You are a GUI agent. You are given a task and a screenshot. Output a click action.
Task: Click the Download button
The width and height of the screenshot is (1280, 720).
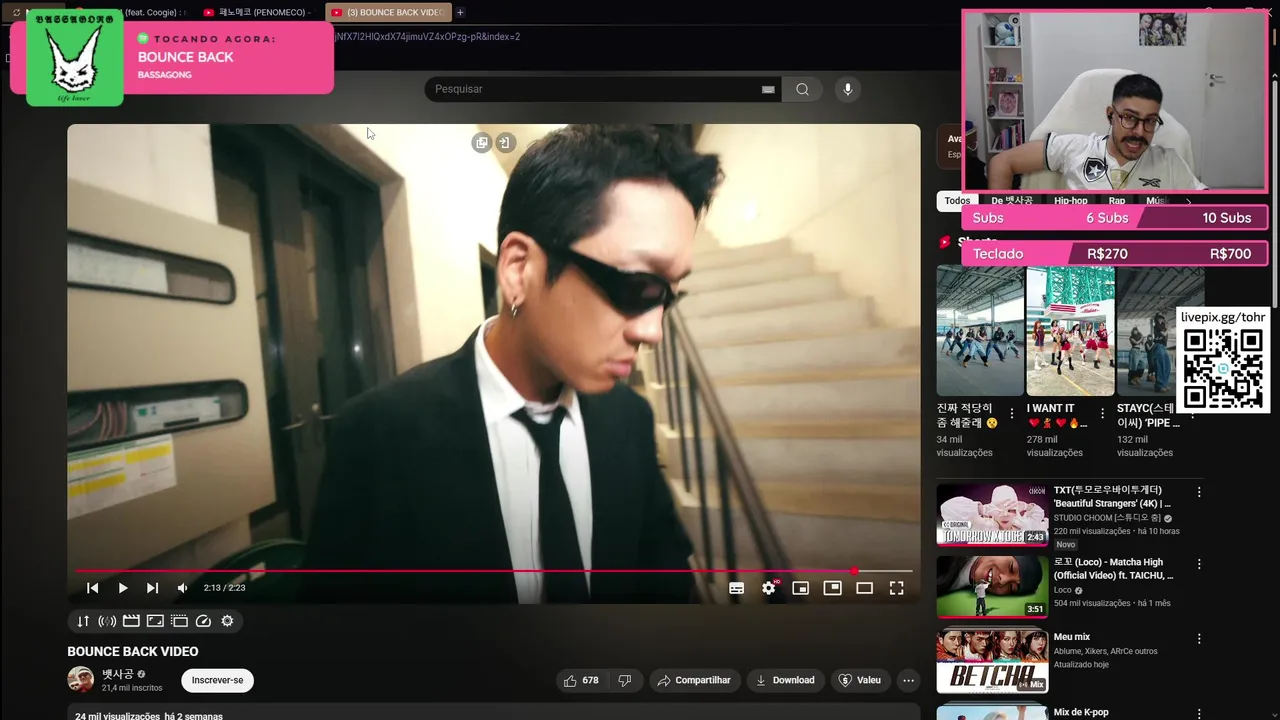pyautogui.click(x=785, y=680)
